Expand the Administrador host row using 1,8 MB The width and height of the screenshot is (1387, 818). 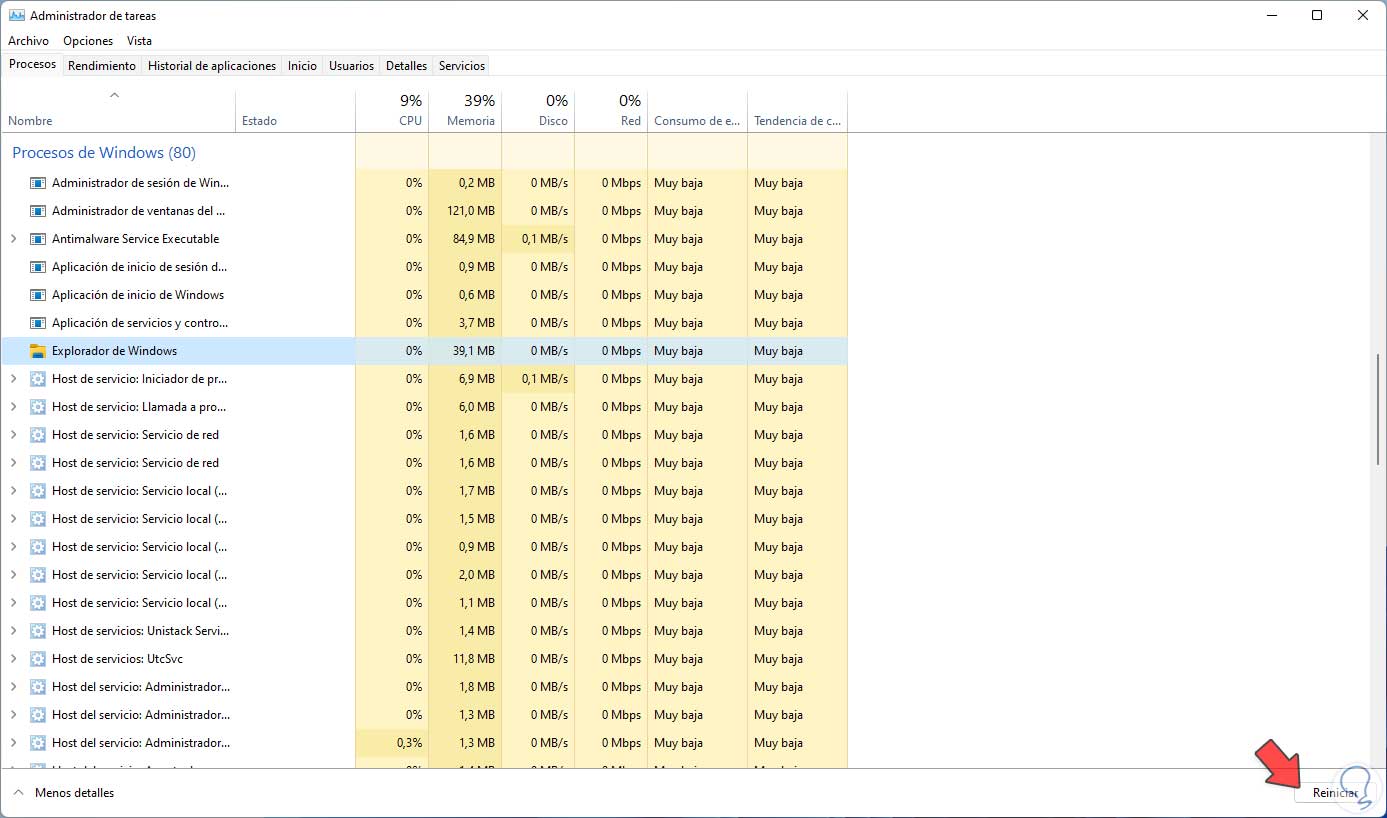pos(13,687)
